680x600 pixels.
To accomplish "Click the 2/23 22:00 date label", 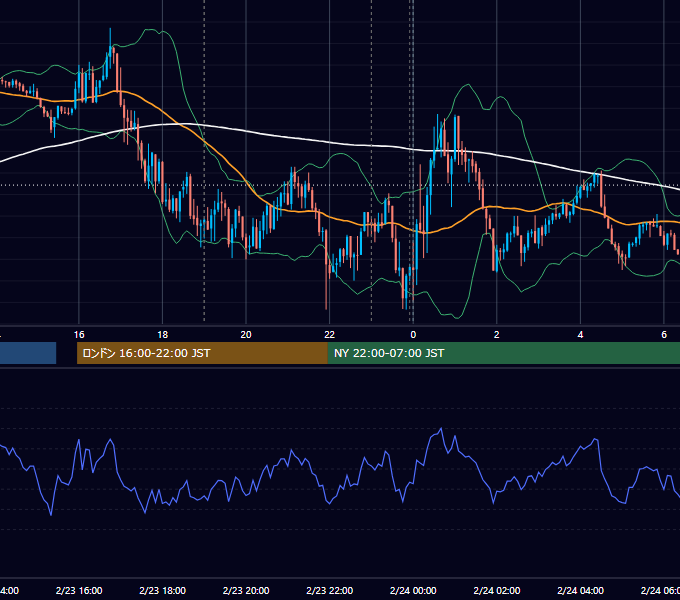I will coord(330,590).
